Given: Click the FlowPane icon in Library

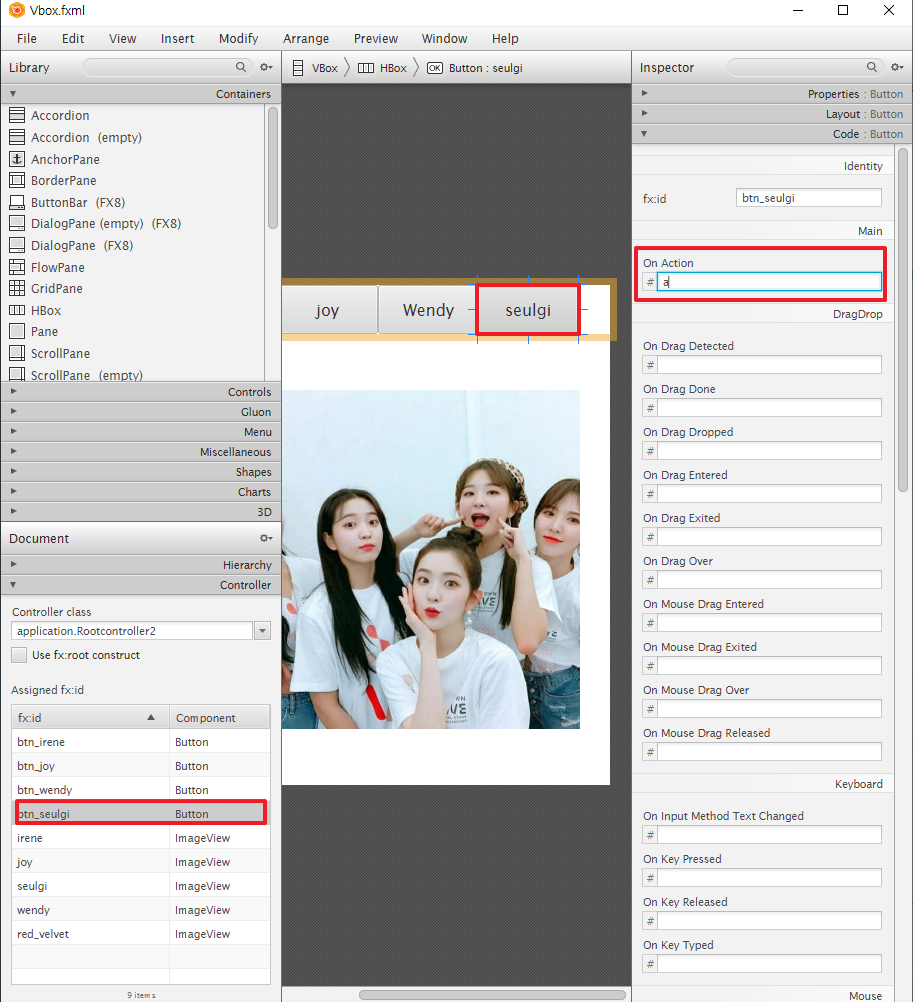Looking at the screenshot, I should tap(17, 266).
